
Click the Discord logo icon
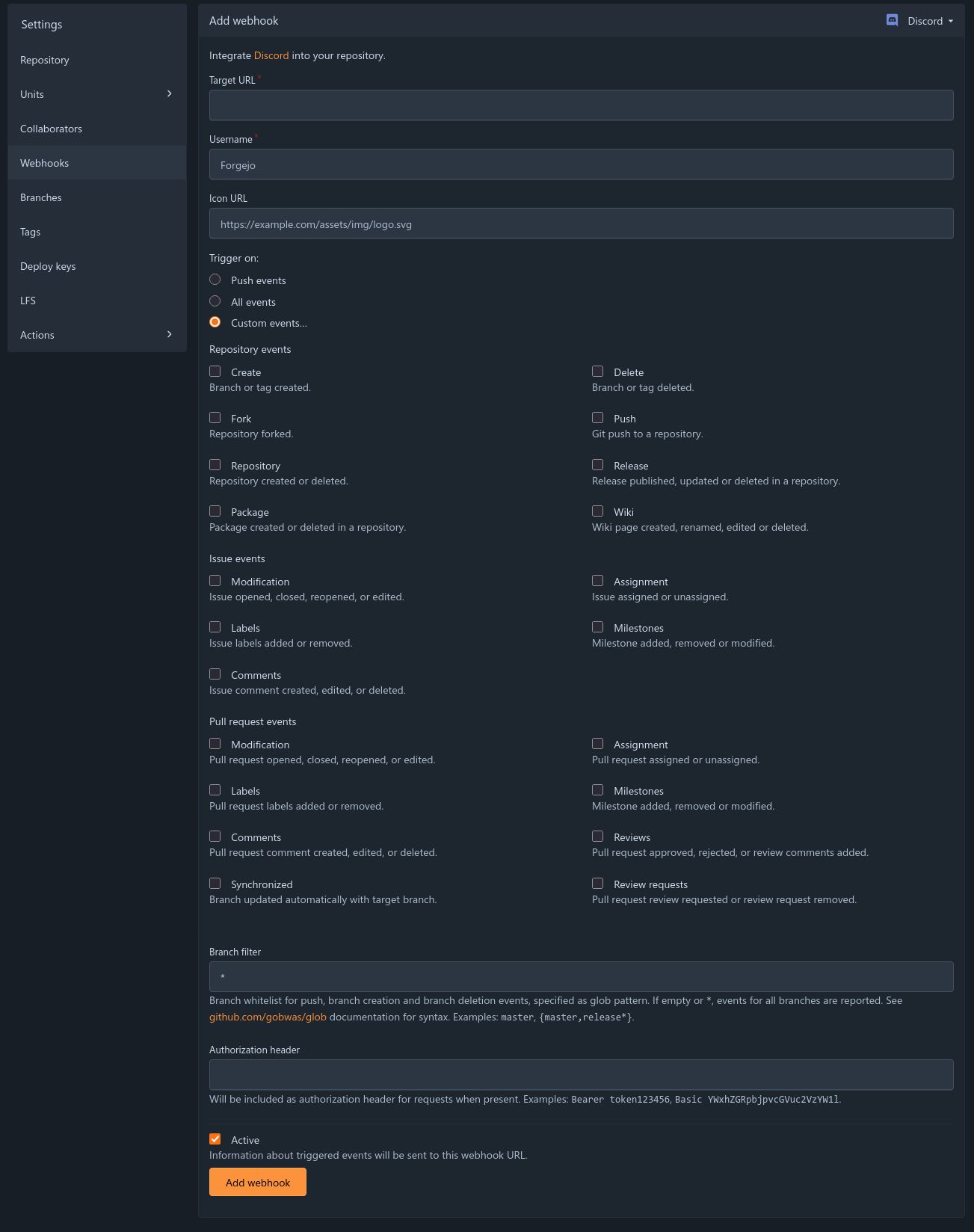(892, 20)
